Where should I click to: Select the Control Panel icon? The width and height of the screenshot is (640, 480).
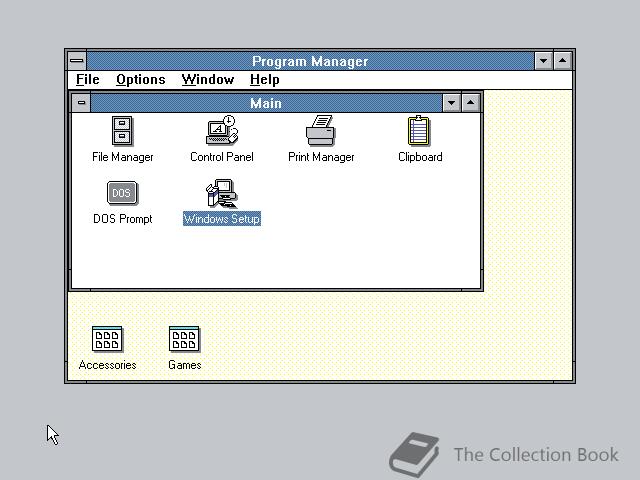click(222, 130)
